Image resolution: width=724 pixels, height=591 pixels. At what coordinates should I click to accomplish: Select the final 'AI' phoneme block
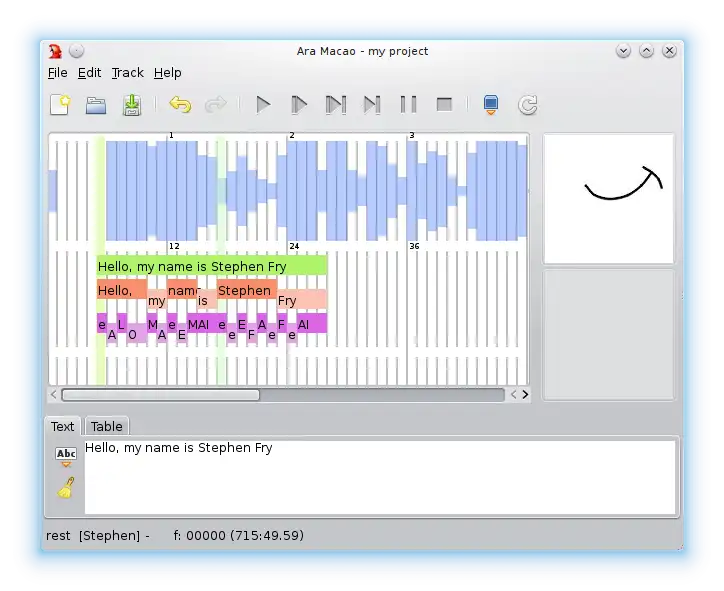tap(312, 324)
